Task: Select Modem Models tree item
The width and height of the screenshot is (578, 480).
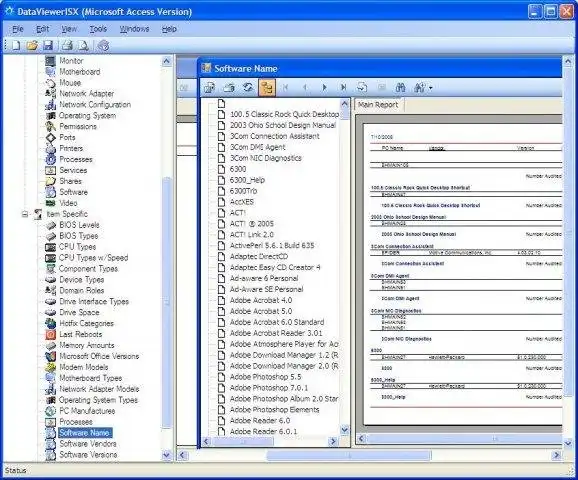Action: [x=84, y=367]
